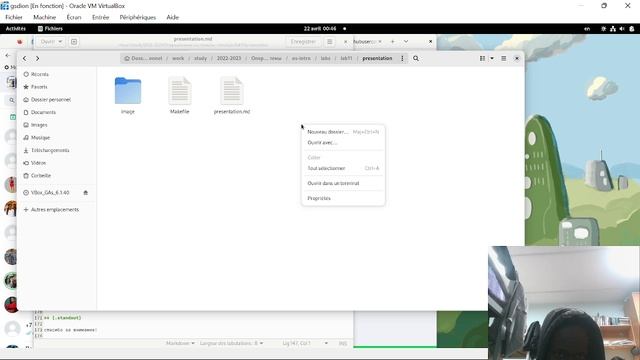Click the work path segment
This screenshot has width=640, height=360.
(178, 58)
